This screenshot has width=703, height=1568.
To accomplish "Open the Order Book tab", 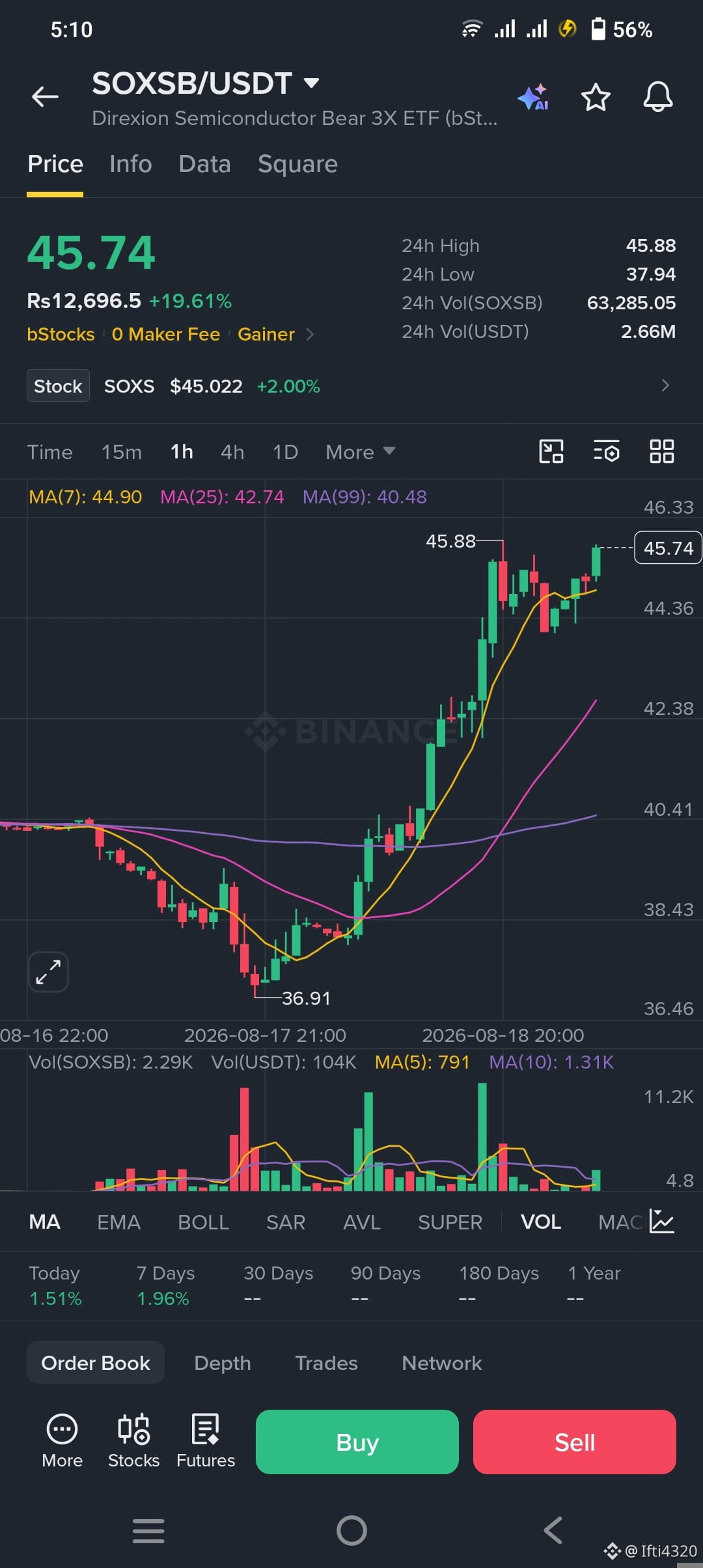I will pos(96,1363).
